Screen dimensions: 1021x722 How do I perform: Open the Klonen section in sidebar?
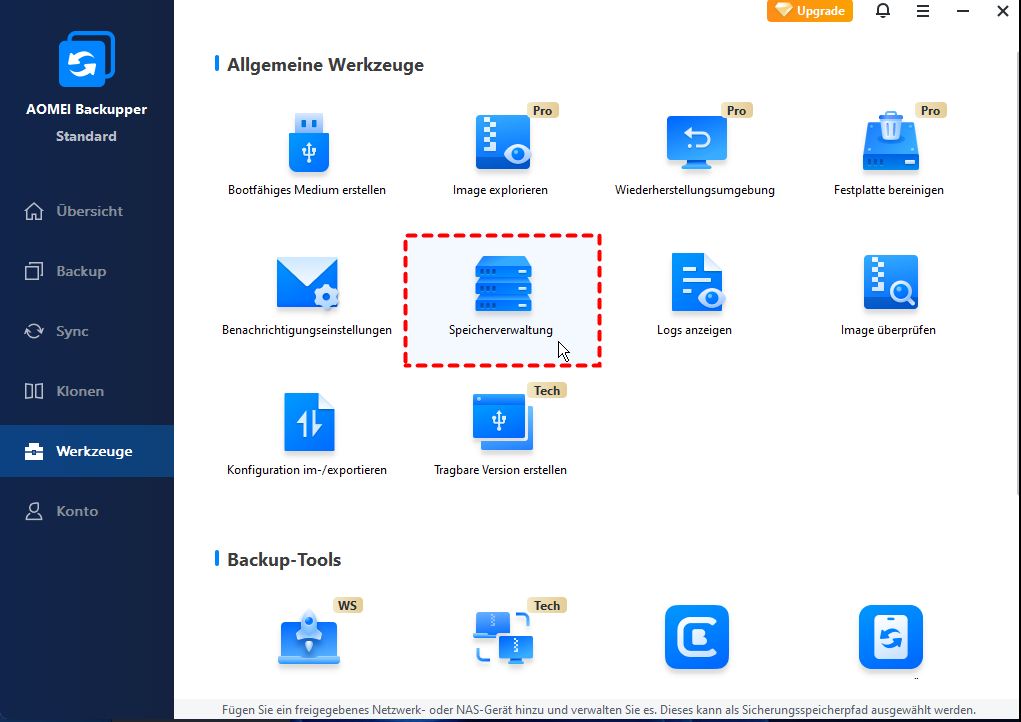(87, 391)
